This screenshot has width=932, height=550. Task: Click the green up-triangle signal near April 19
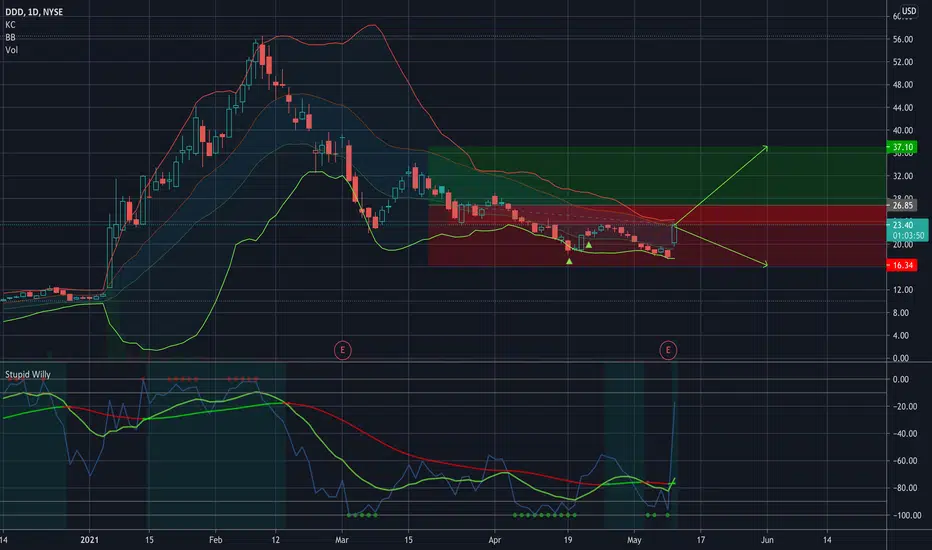pos(569,261)
